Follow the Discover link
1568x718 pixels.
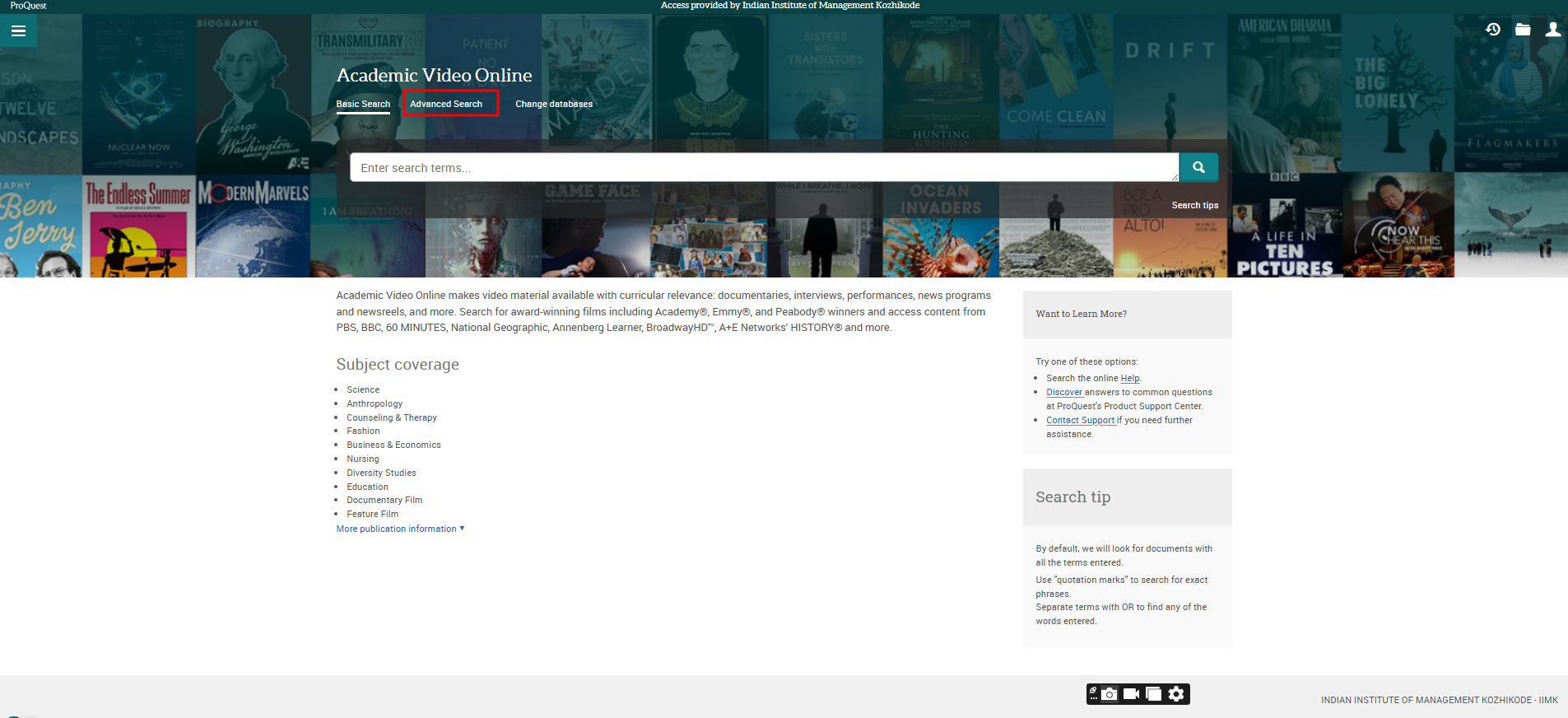click(x=1063, y=393)
